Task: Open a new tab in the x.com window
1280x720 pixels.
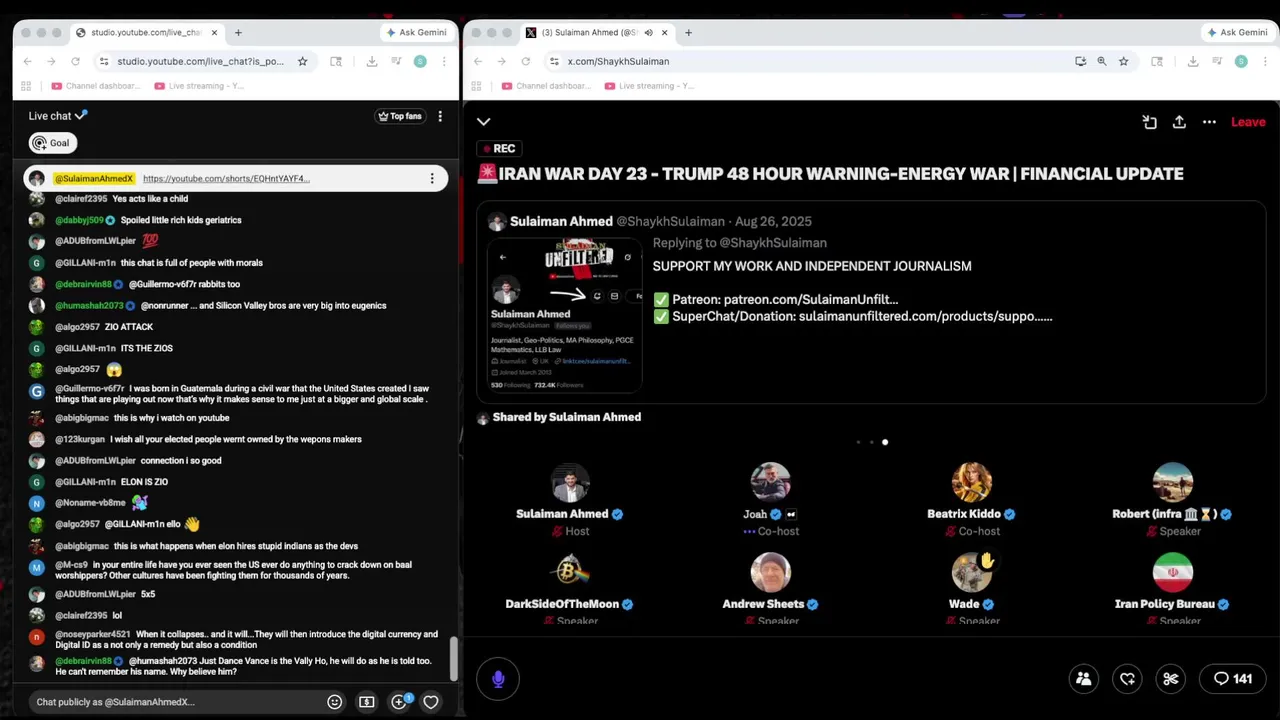Action: coord(689,32)
